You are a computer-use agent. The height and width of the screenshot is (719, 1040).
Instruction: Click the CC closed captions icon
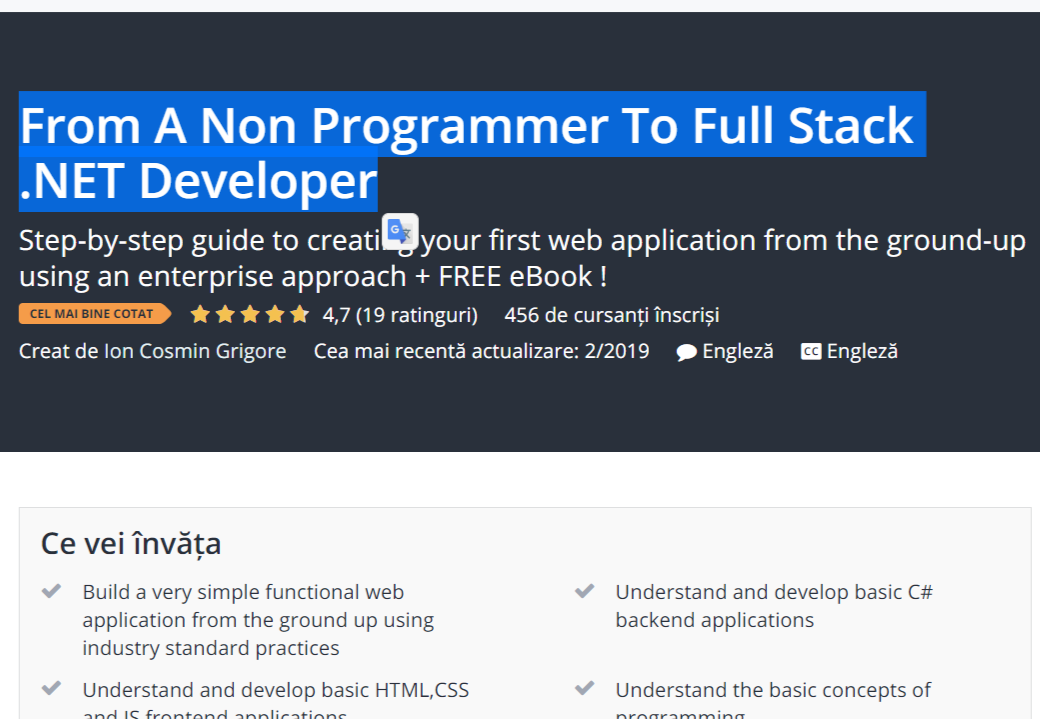coord(811,352)
